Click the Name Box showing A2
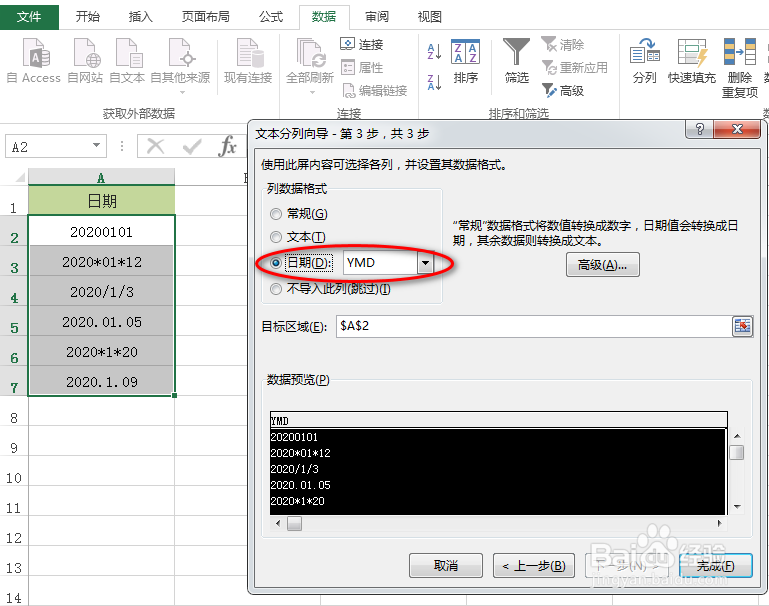769x606 pixels. pyautogui.click(x=48, y=146)
